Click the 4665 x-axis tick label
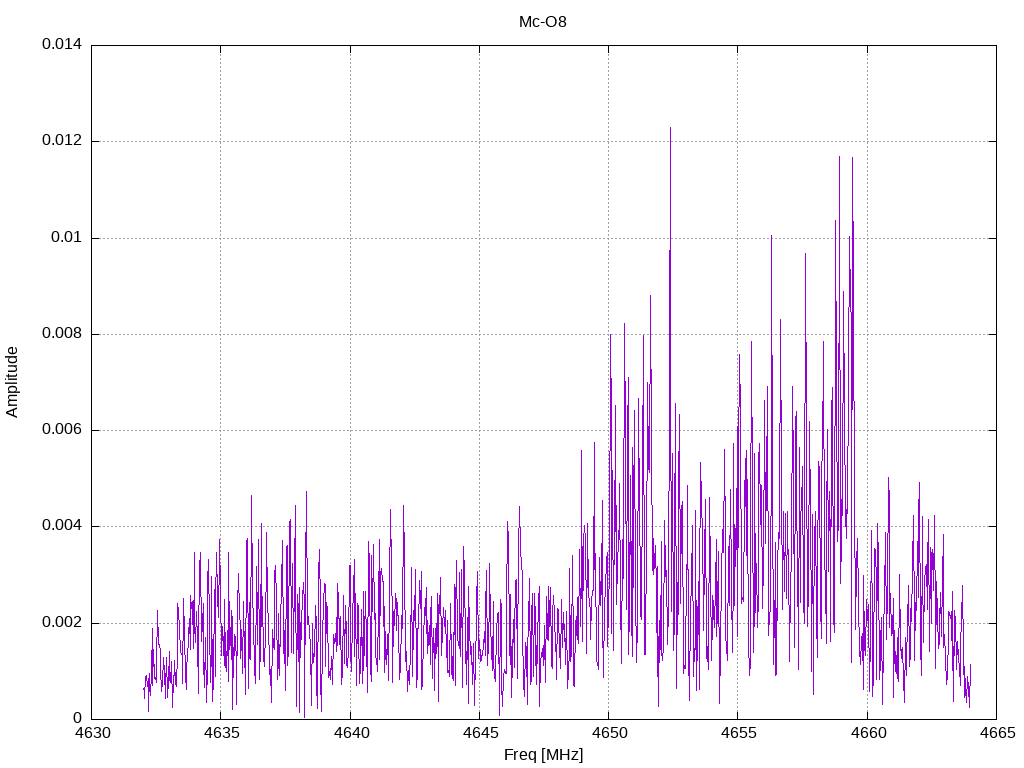The width and height of the screenshot is (1024, 768). (x=997, y=733)
